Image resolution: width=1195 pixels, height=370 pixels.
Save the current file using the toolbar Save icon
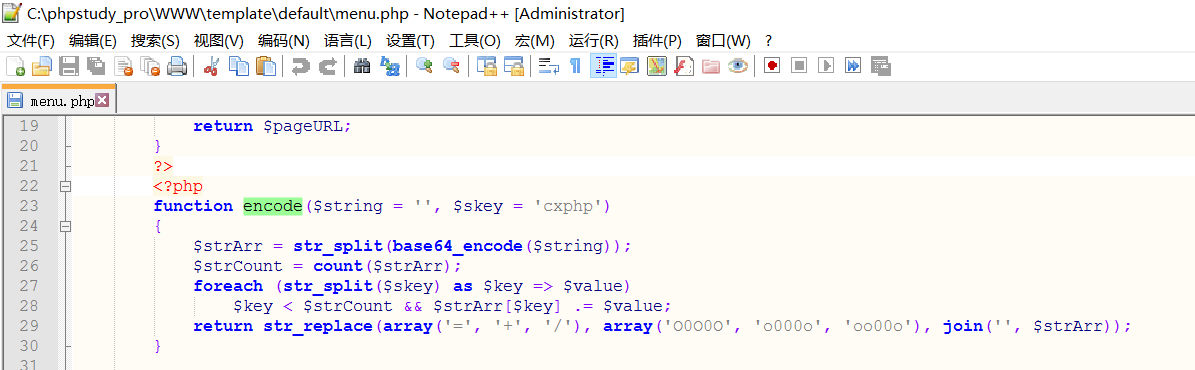(69, 66)
